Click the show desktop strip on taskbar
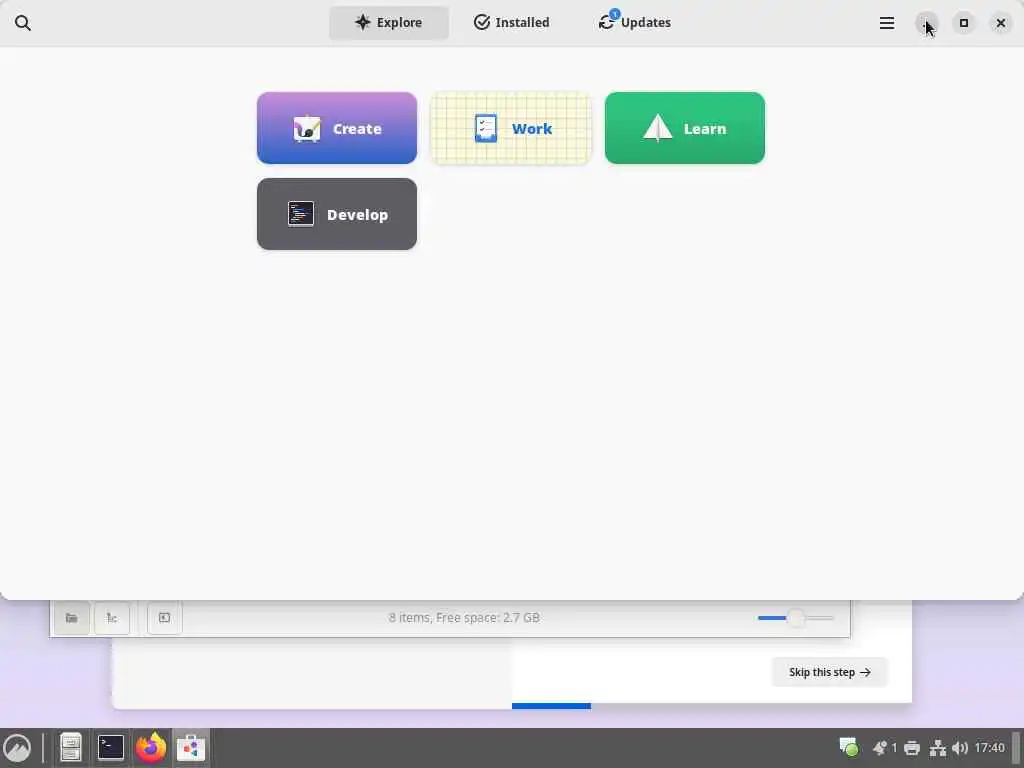This screenshot has width=1024, height=768. pos(1016,748)
